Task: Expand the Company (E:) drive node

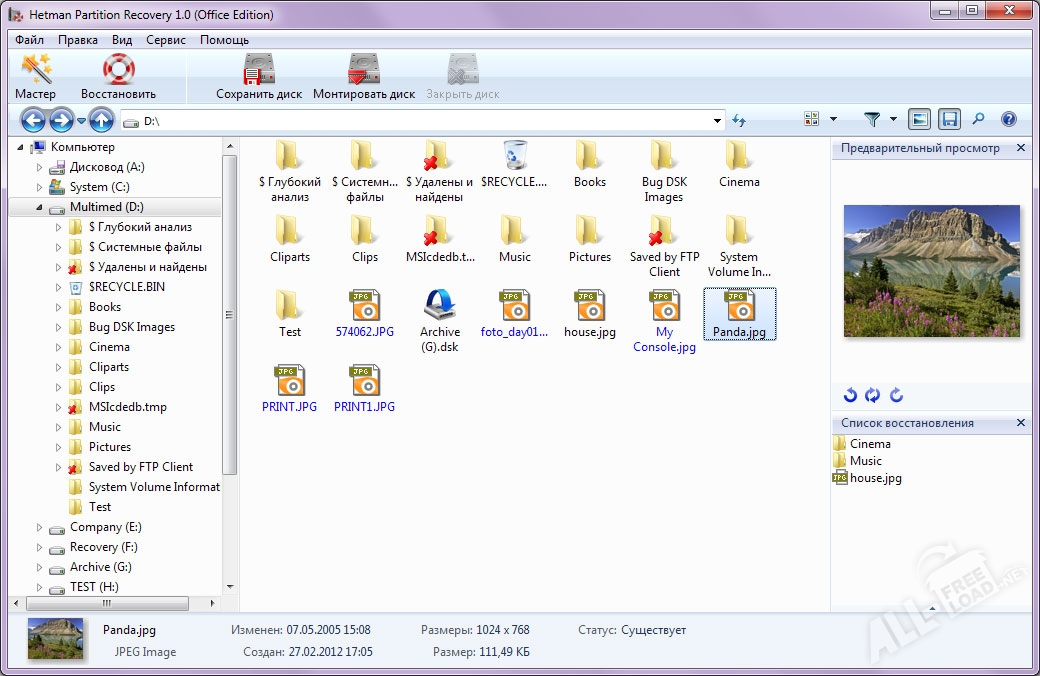Action: coord(40,527)
